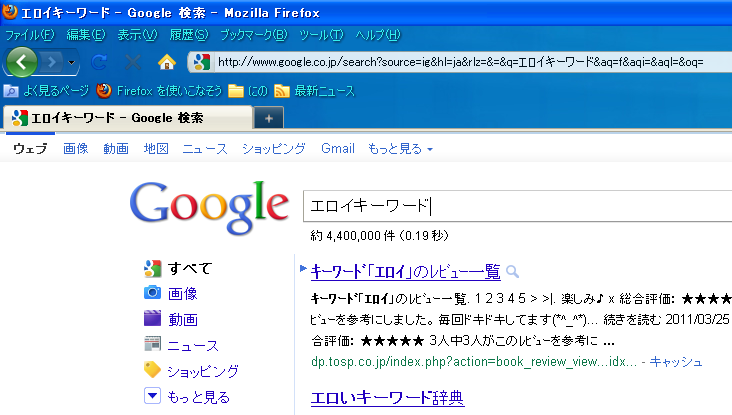Click magnifier preview icon beside first result
Screen dimensions: 732x415
512,272
